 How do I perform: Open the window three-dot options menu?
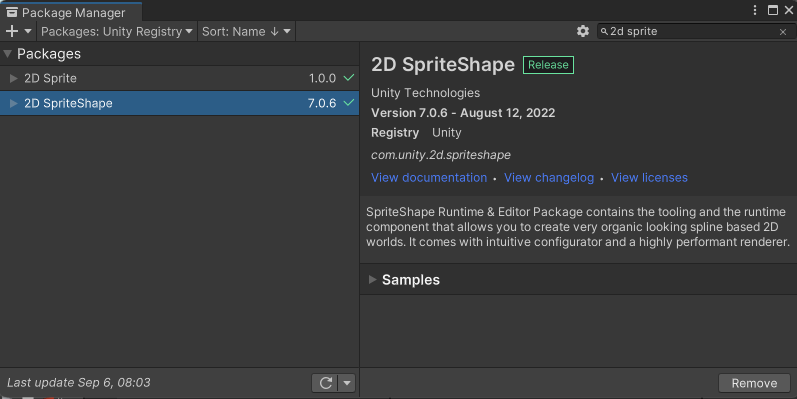(755, 10)
